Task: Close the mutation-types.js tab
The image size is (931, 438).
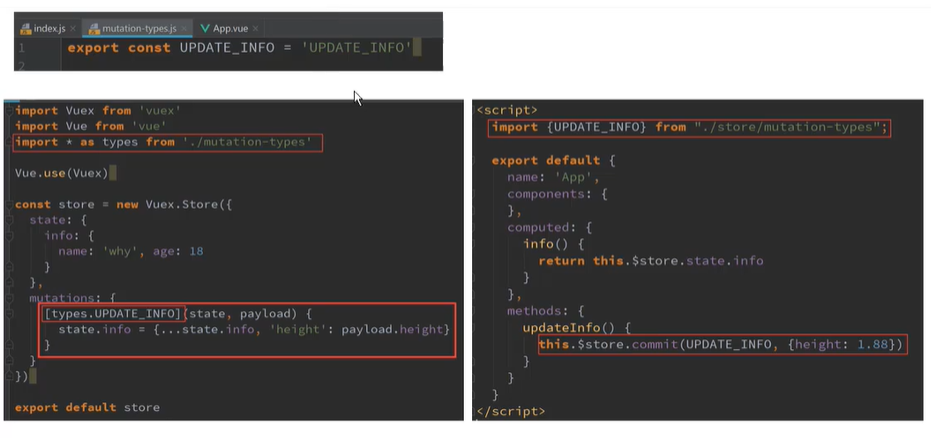Action: click(184, 28)
